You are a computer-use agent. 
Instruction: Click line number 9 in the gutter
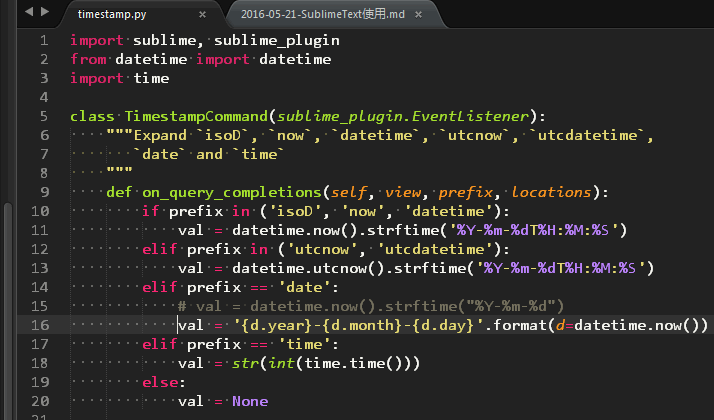click(43, 192)
